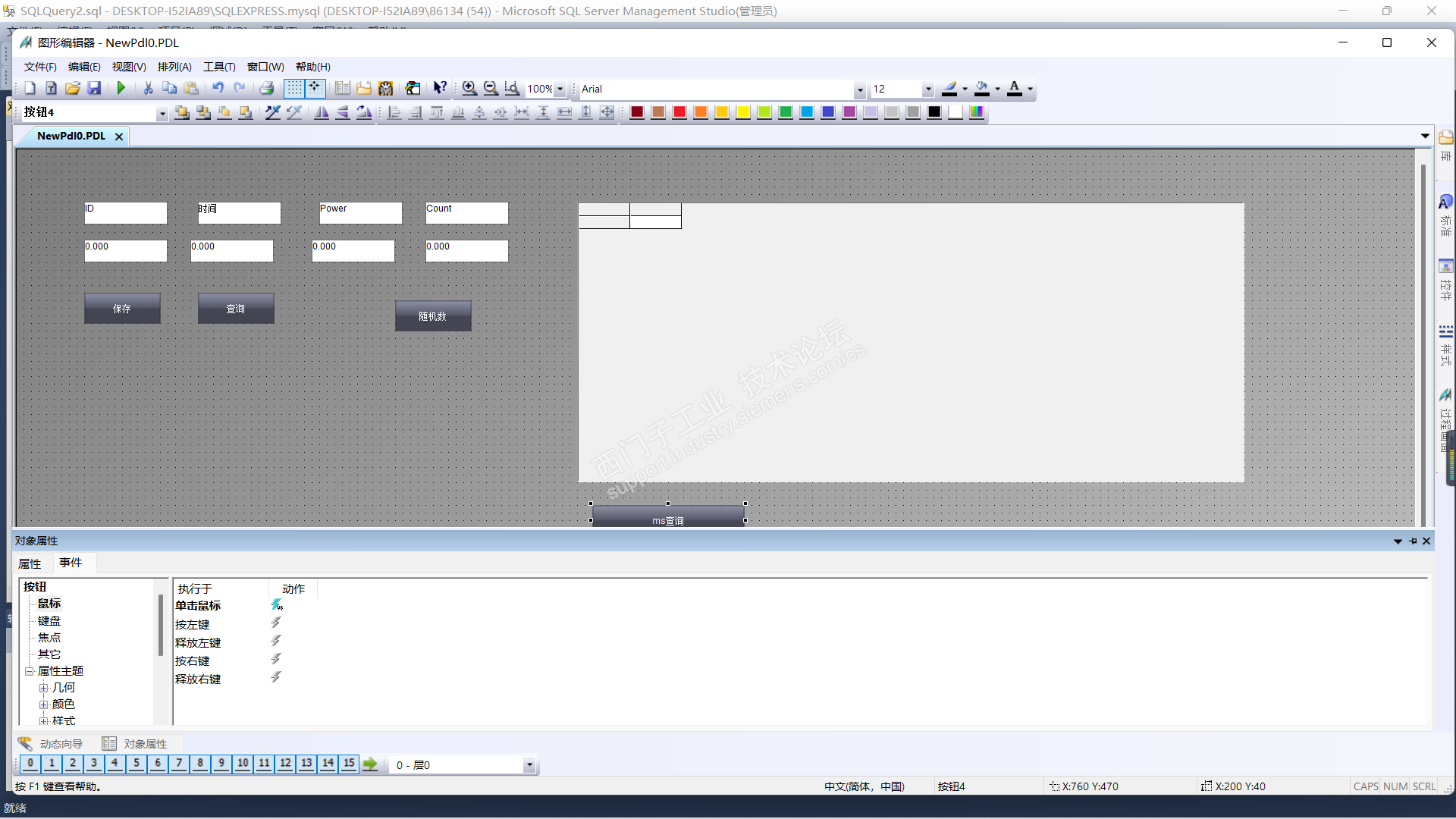The height and width of the screenshot is (819, 1456).
Task: Click the 随机数 button on canvas
Action: click(432, 316)
